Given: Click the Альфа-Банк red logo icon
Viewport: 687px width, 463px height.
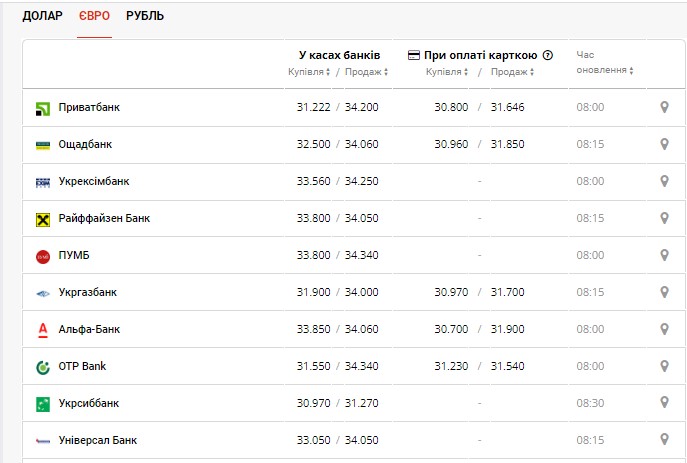Looking at the screenshot, I should [43, 329].
